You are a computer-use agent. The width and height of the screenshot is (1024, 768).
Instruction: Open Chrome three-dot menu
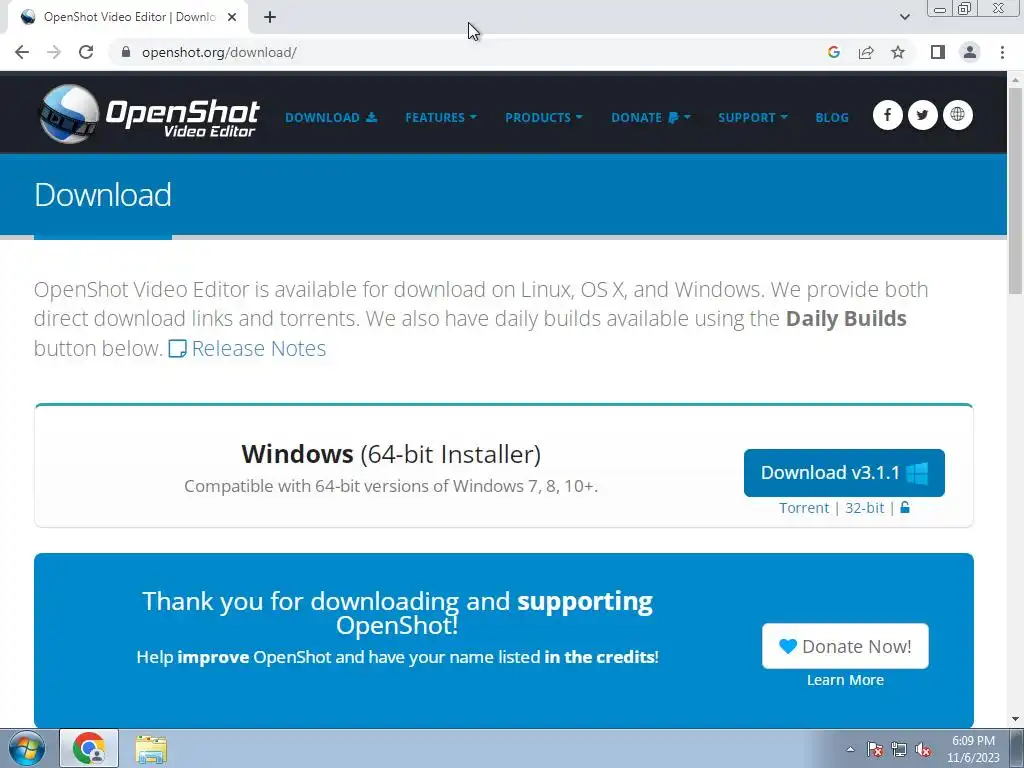[1002, 52]
